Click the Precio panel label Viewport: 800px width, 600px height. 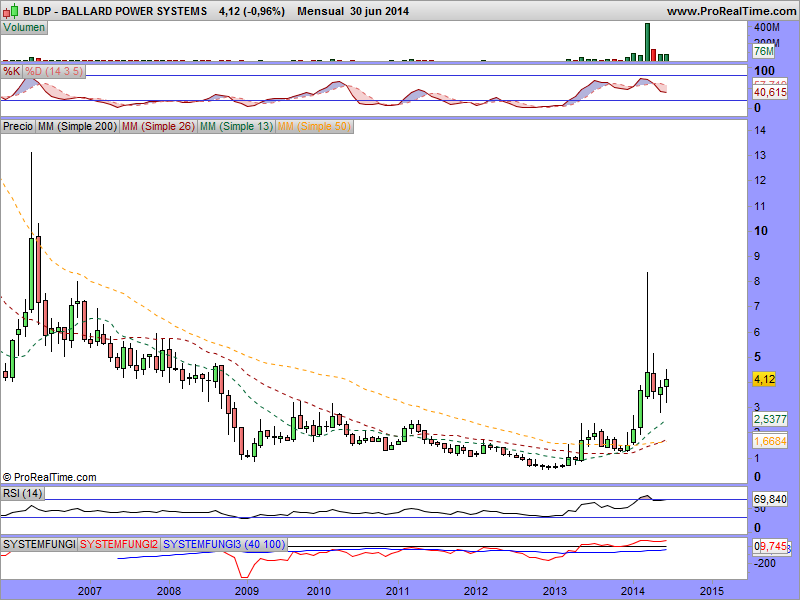(18, 126)
